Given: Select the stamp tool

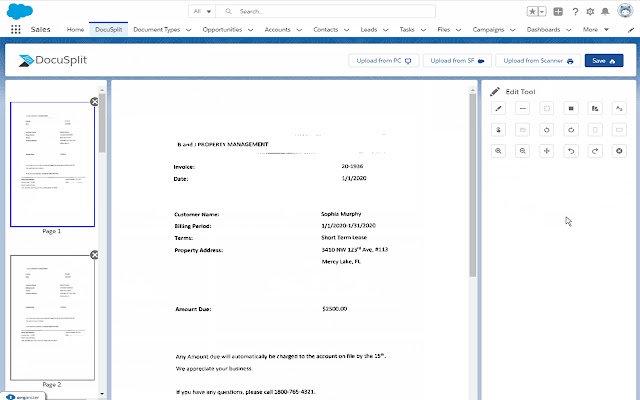Looking at the screenshot, I should tap(498, 130).
